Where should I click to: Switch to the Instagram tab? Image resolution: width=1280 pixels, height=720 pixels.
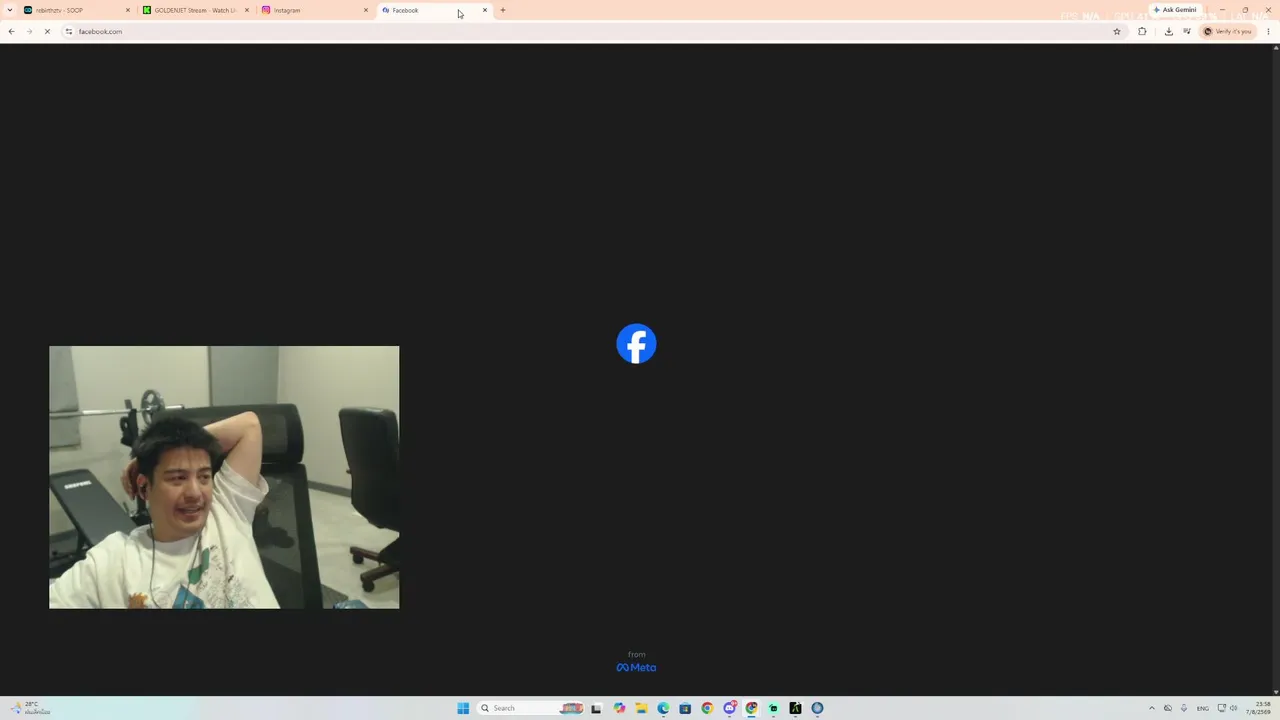click(314, 10)
